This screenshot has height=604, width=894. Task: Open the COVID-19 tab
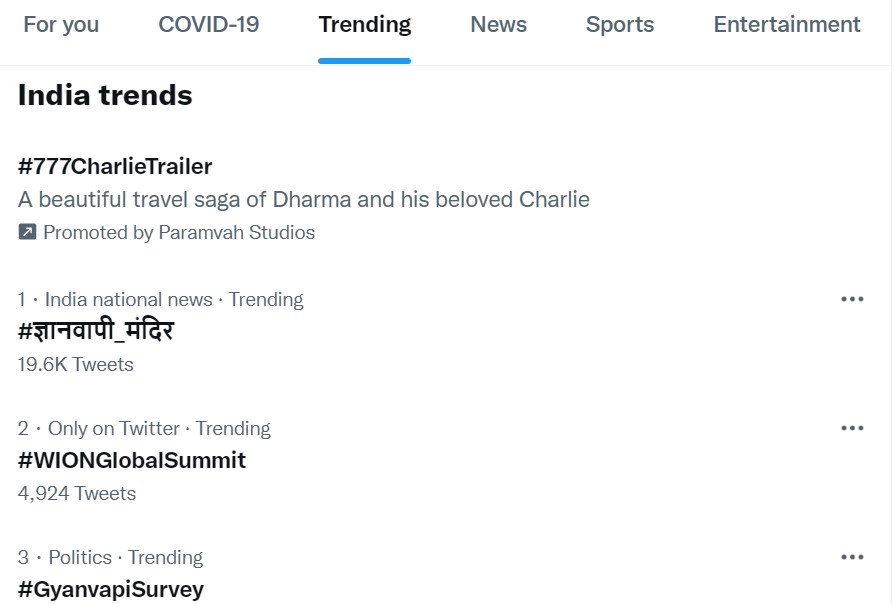click(208, 24)
